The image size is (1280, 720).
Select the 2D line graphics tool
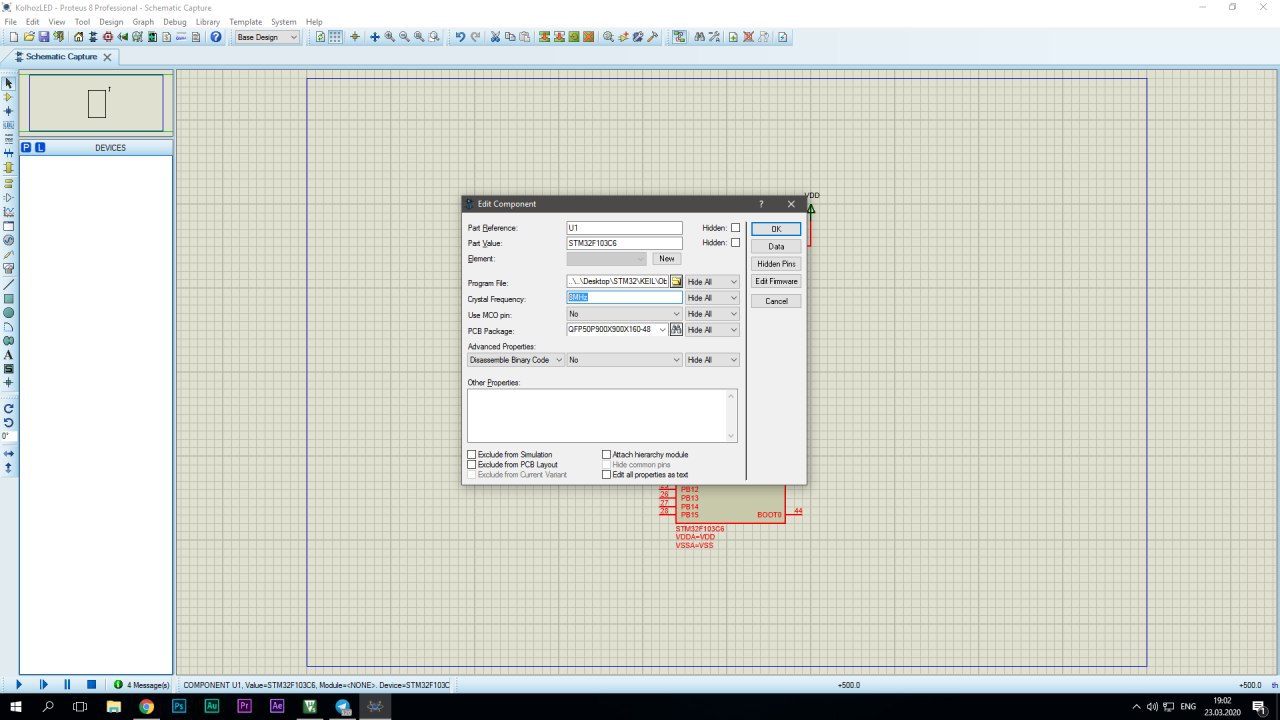point(9,284)
